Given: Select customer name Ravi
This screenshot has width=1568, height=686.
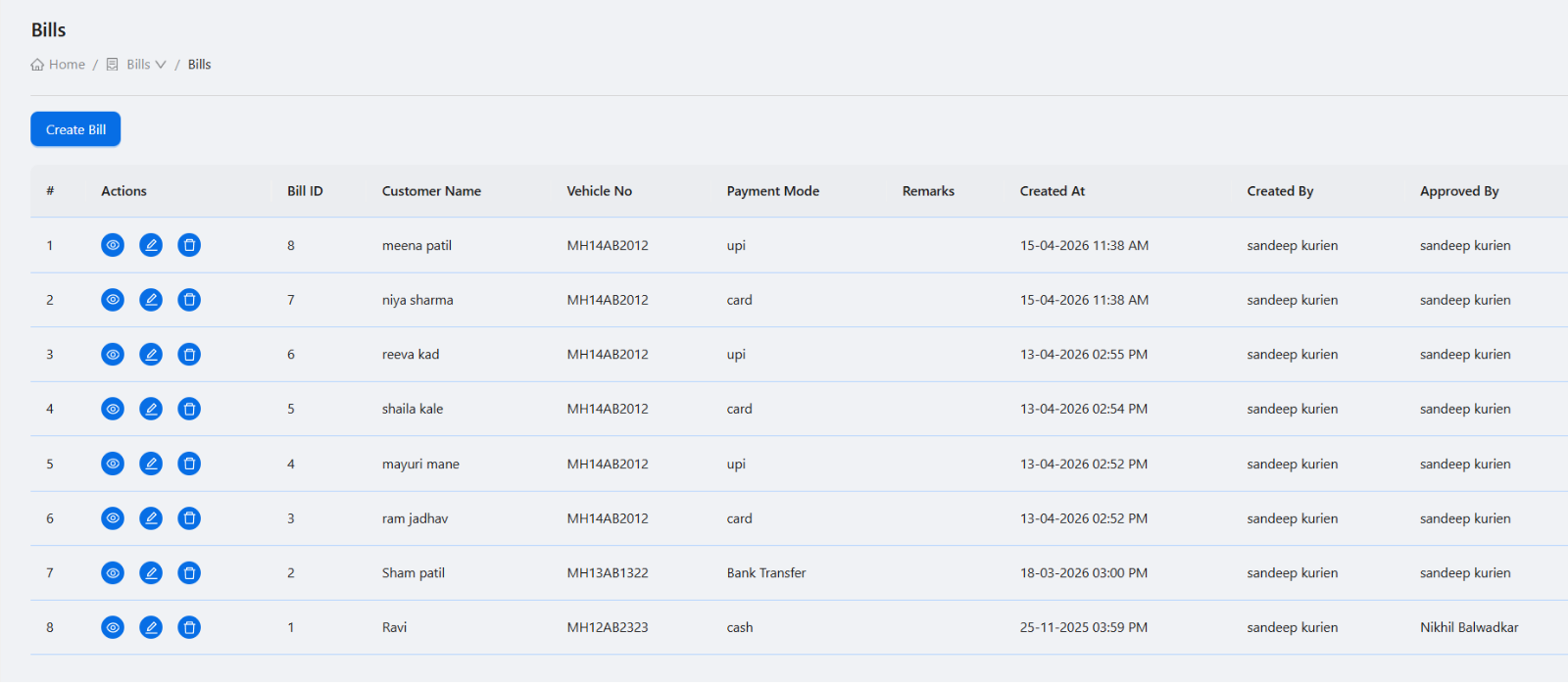Looking at the screenshot, I should 394,627.
